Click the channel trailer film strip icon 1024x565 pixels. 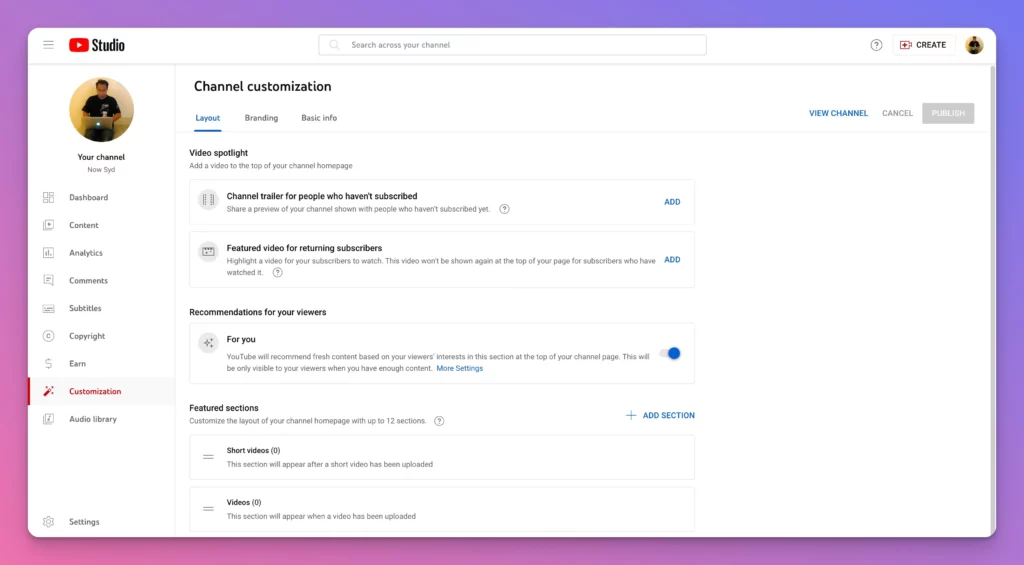point(208,200)
